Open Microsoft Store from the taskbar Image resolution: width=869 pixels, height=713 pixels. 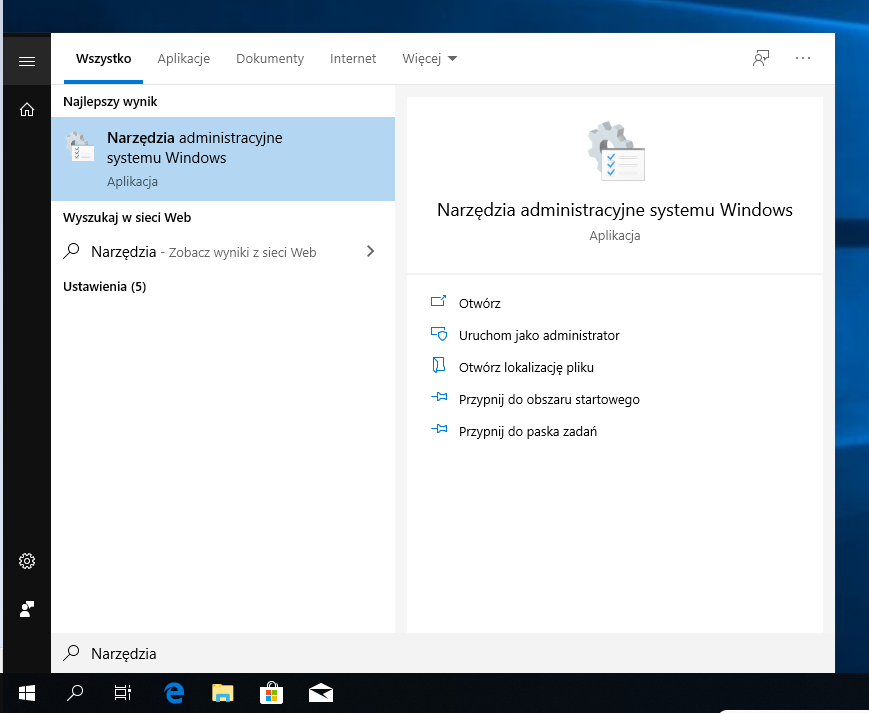tap(272, 693)
